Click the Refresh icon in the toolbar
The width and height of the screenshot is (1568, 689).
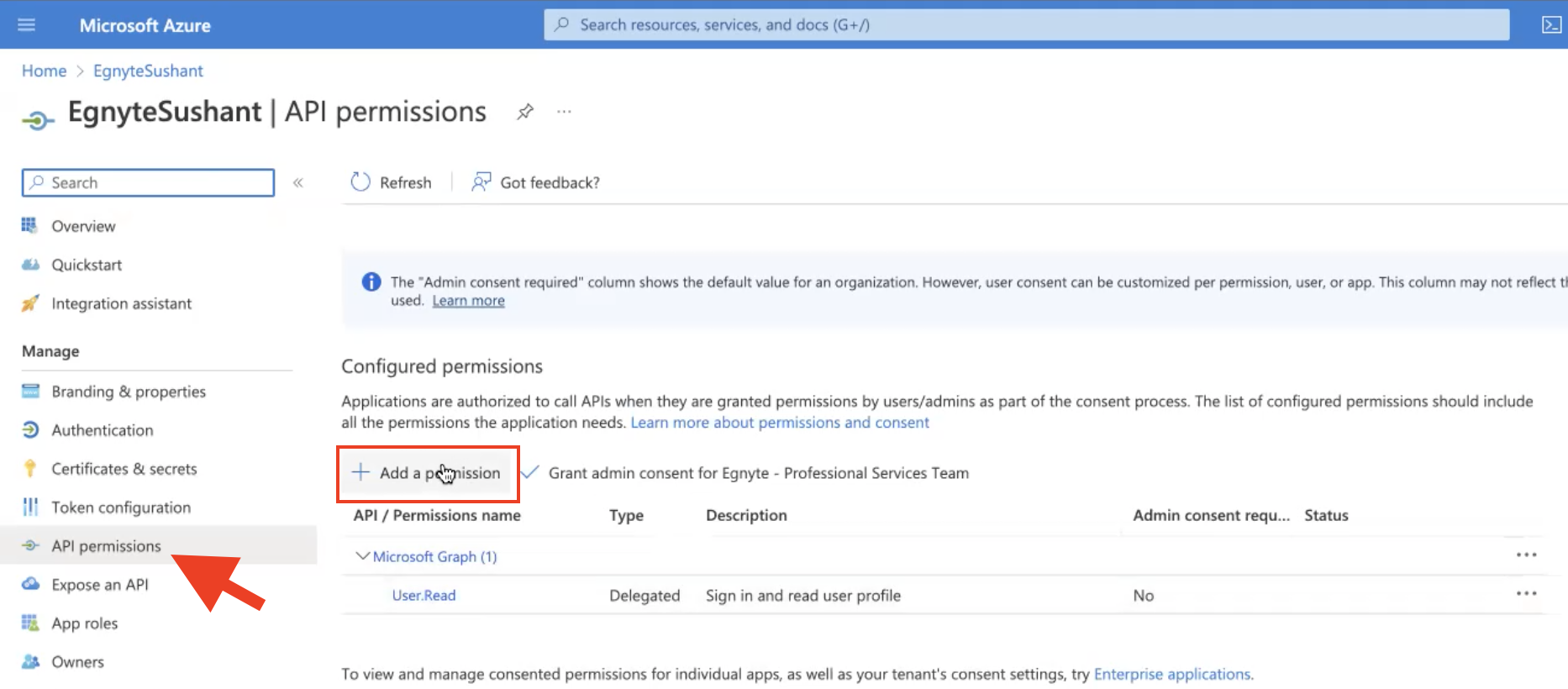360,182
